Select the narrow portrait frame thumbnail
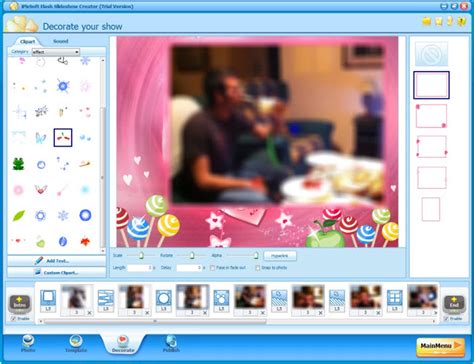474x364 pixels. point(431,209)
